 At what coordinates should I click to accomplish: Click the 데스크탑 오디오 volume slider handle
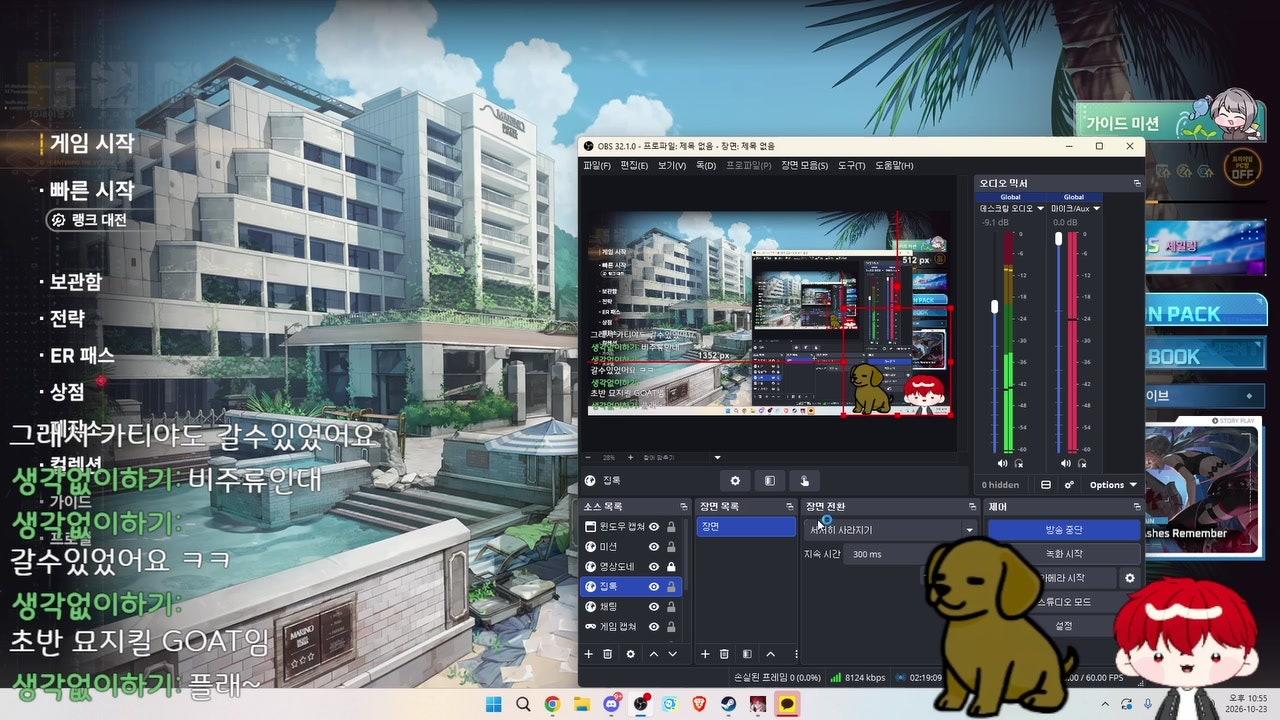(995, 307)
